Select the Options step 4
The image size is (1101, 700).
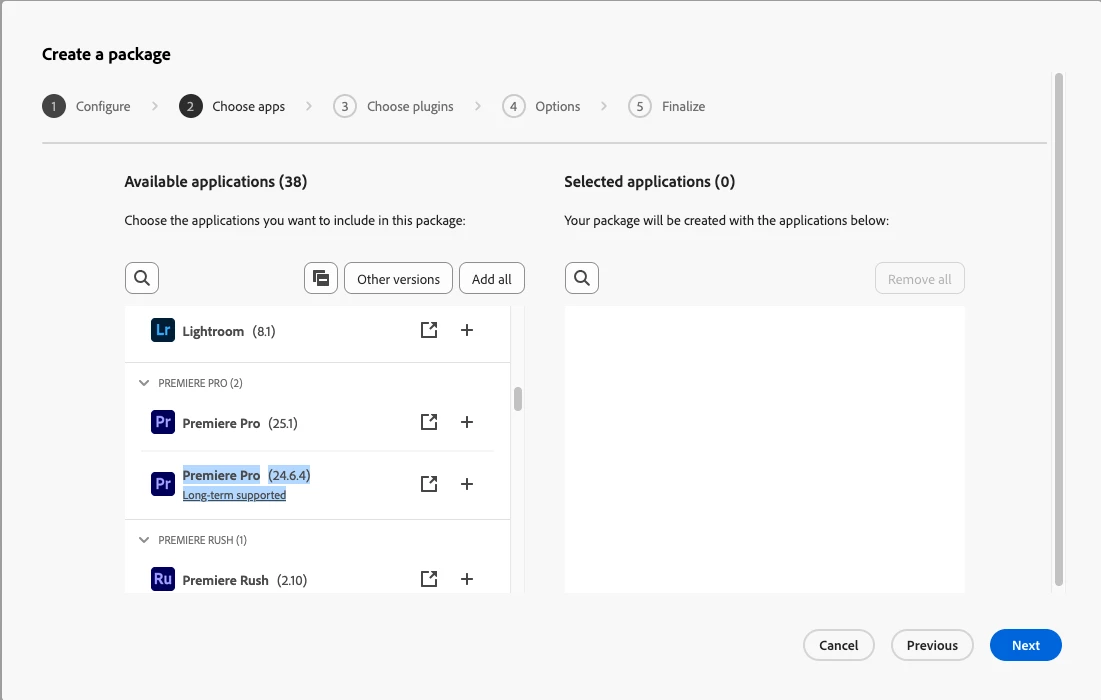tap(542, 106)
